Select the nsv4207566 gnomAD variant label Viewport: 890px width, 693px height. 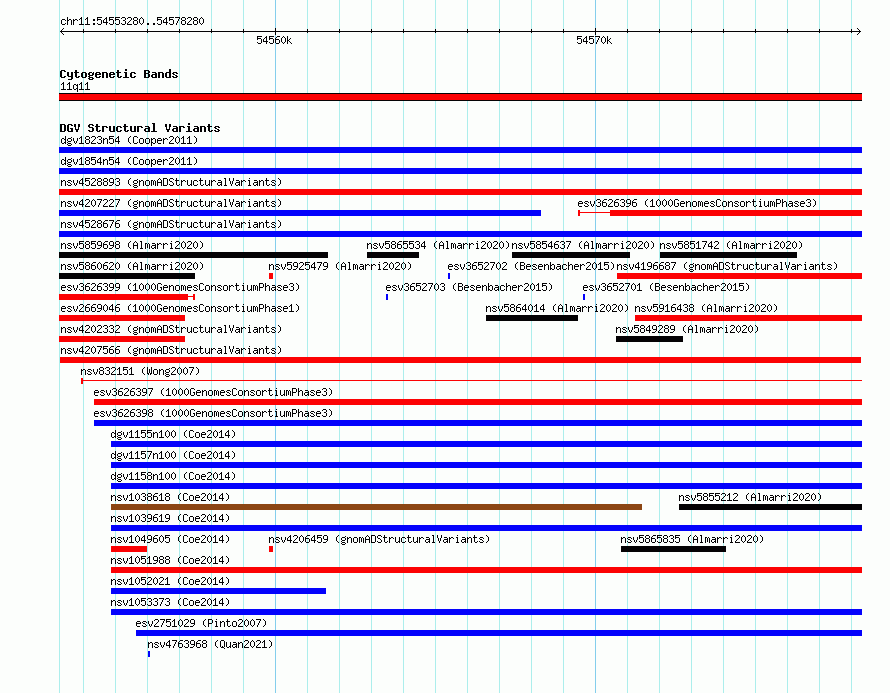[x=171, y=350]
